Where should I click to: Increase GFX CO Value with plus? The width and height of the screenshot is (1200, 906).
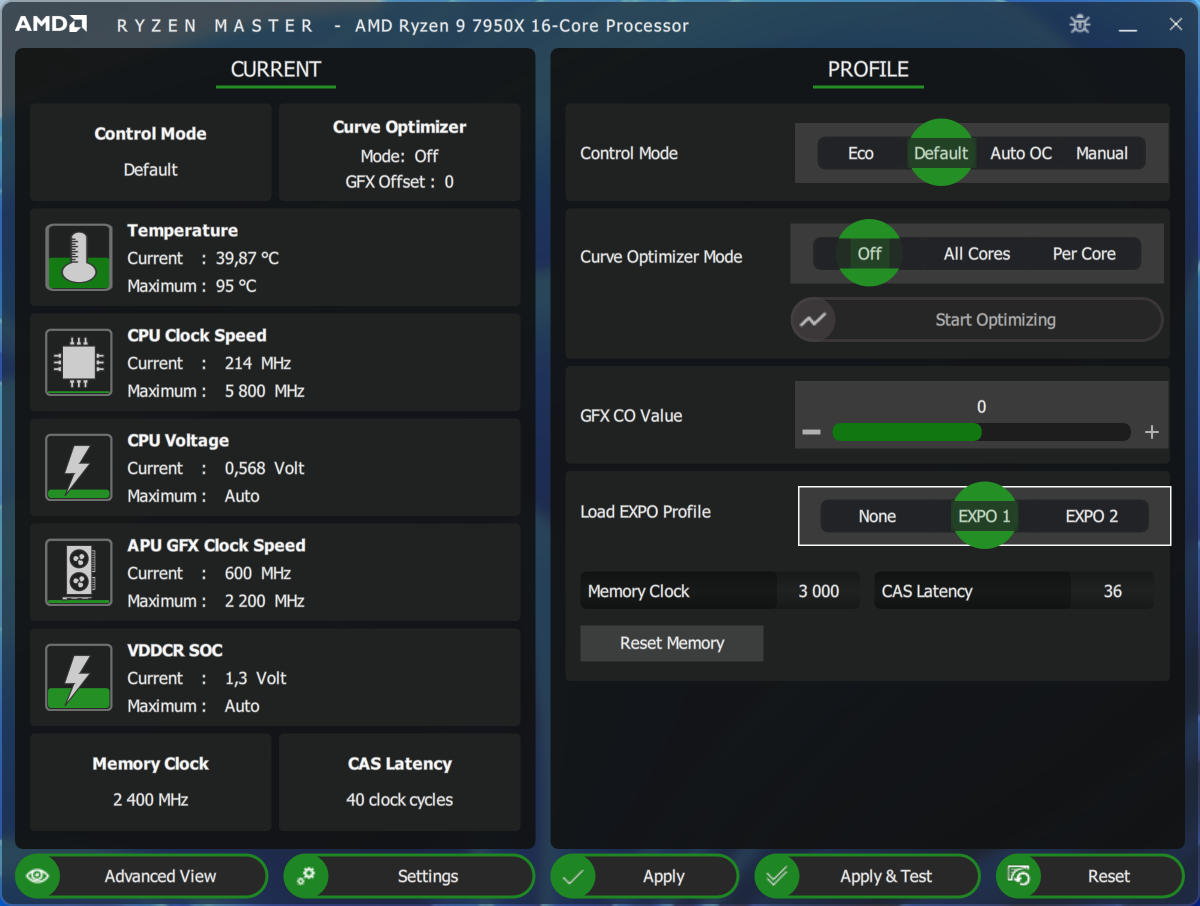1151,432
